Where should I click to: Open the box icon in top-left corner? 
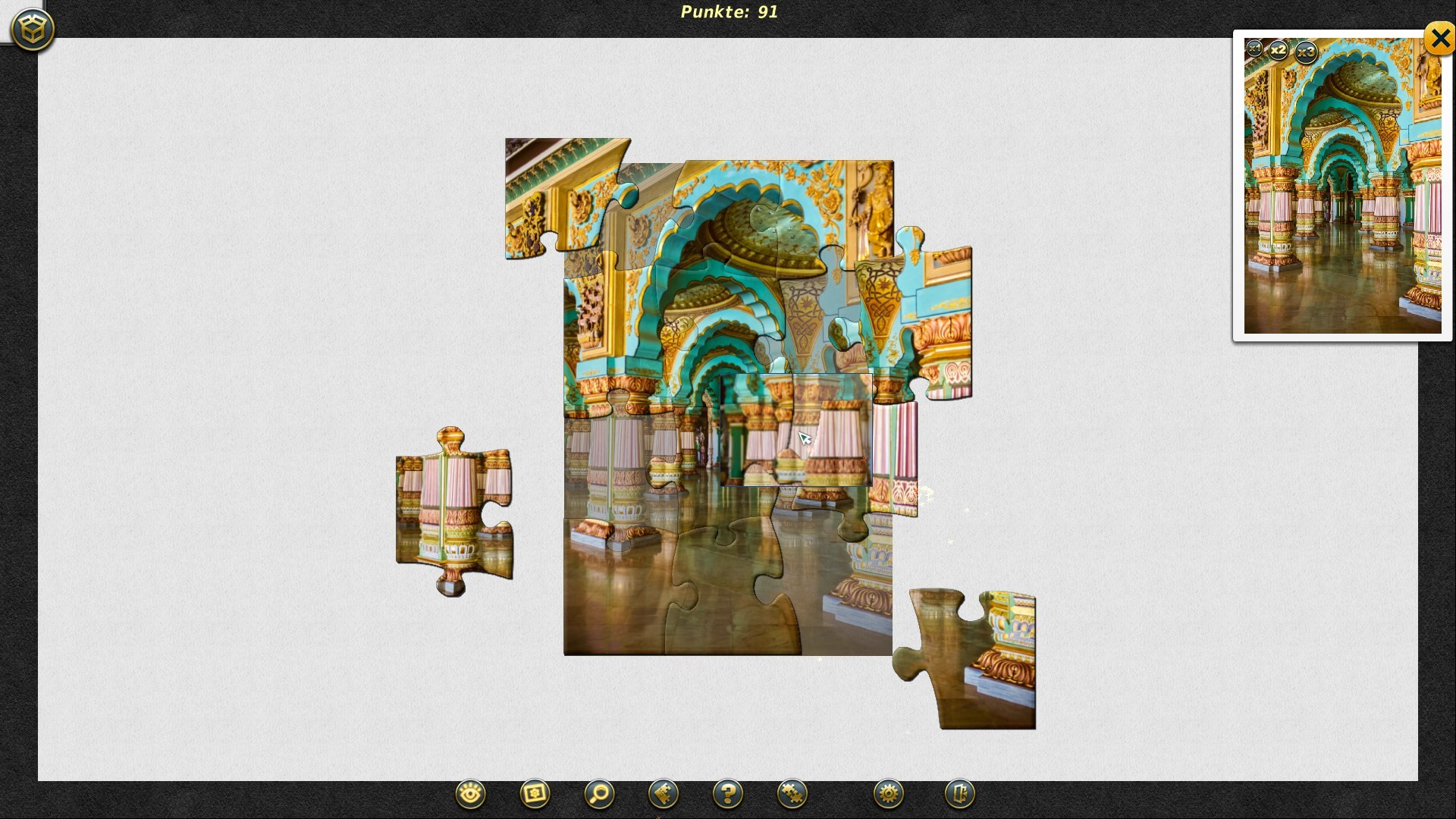[33, 30]
